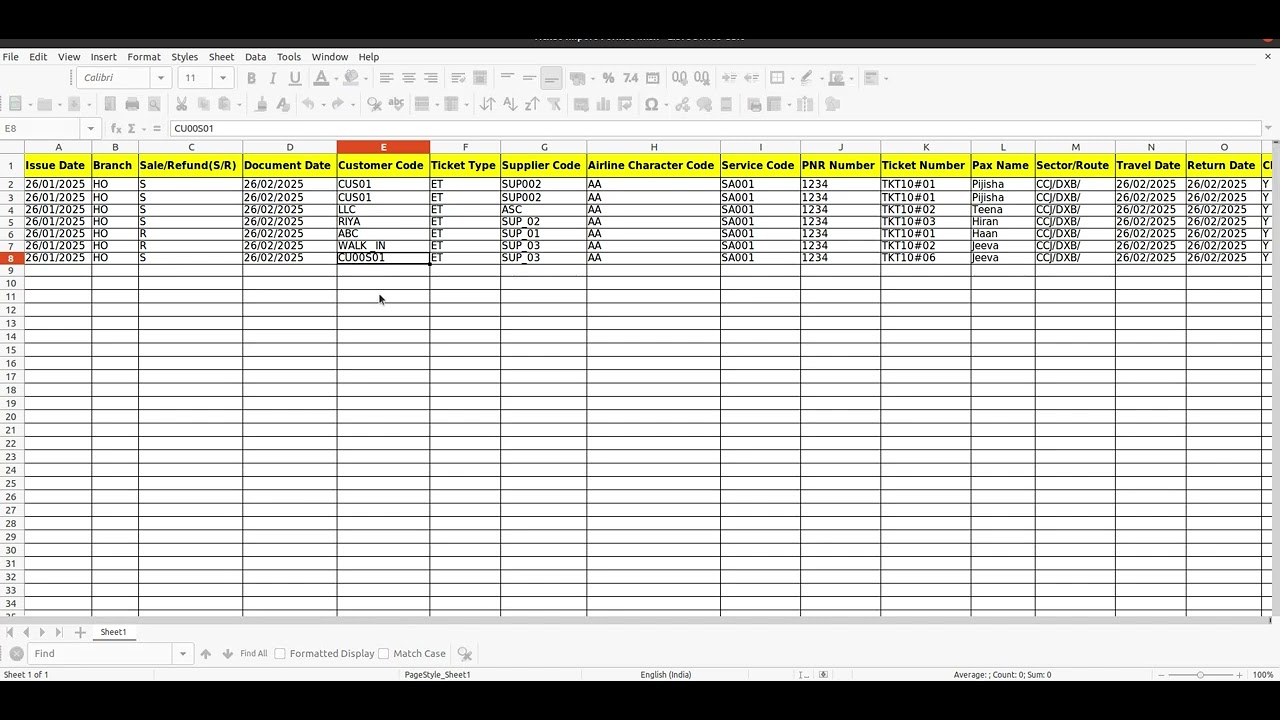
Task: Toggle underline formatting
Action: [294, 78]
